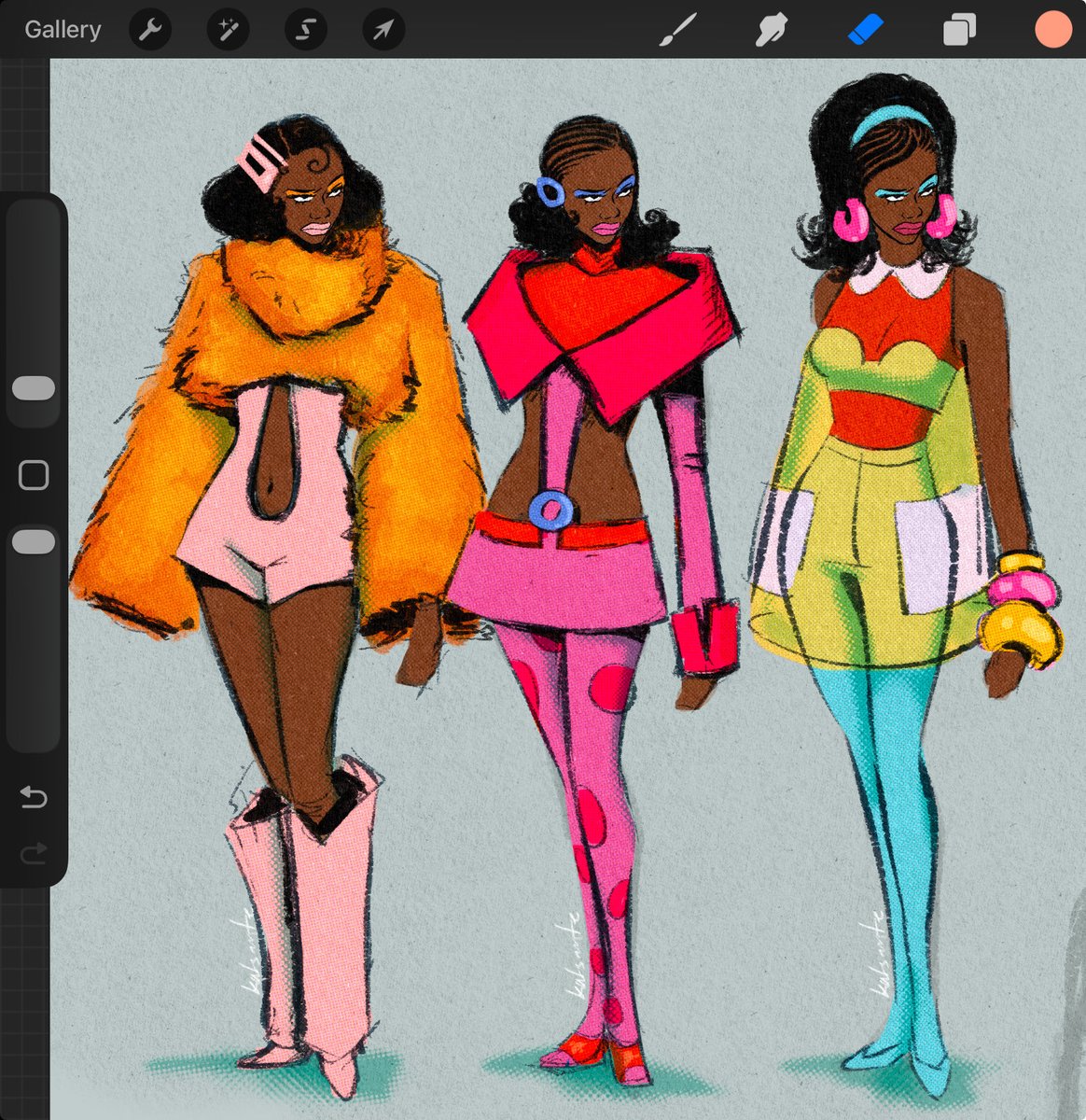This screenshot has width=1086, height=1120.
Task: Tap the square Modify button in sidebar
Action: coord(34,475)
